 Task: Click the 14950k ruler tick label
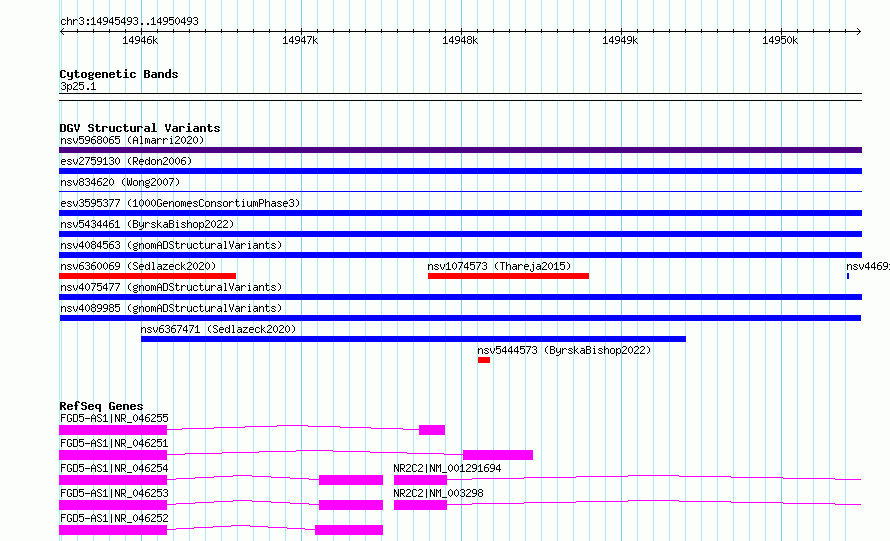click(780, 40)
